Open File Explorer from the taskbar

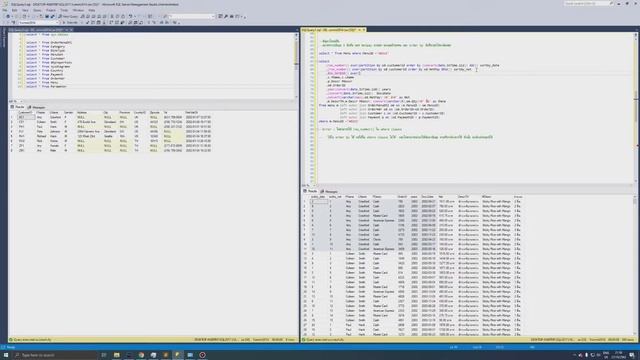point(117,355)
